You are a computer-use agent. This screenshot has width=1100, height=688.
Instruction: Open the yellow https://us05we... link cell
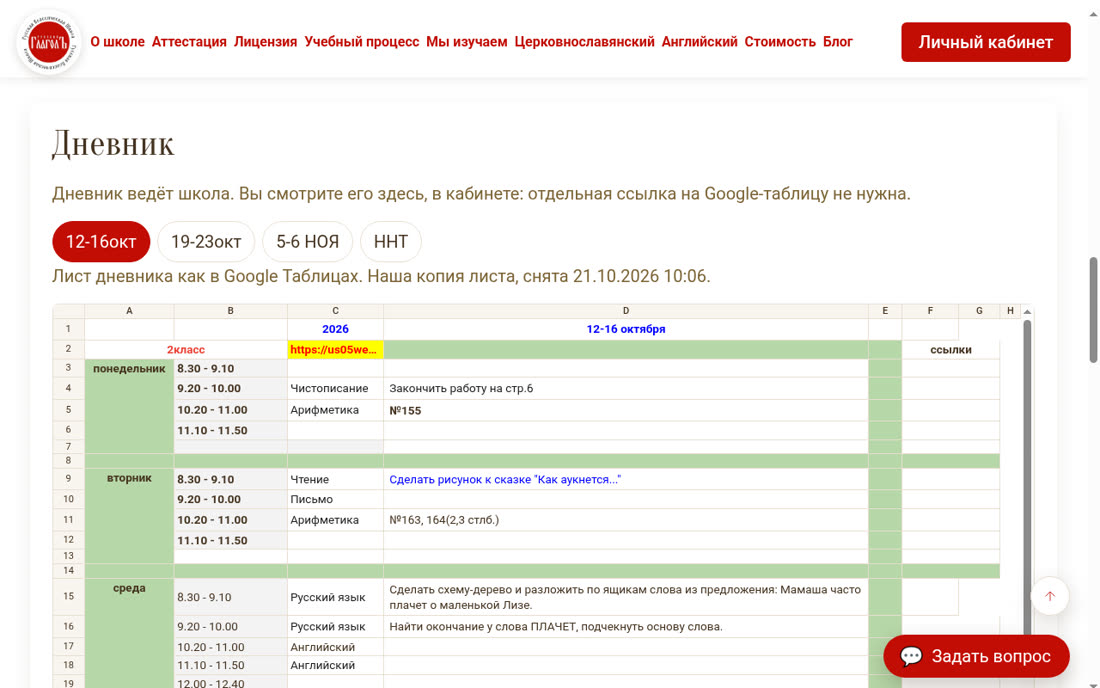335,349
